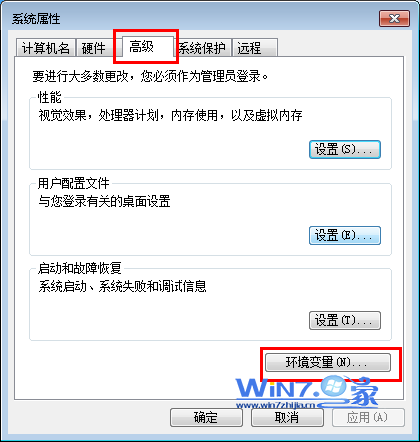Open the 硬件 tab
The image size is (420, 442).
[94, 48]
